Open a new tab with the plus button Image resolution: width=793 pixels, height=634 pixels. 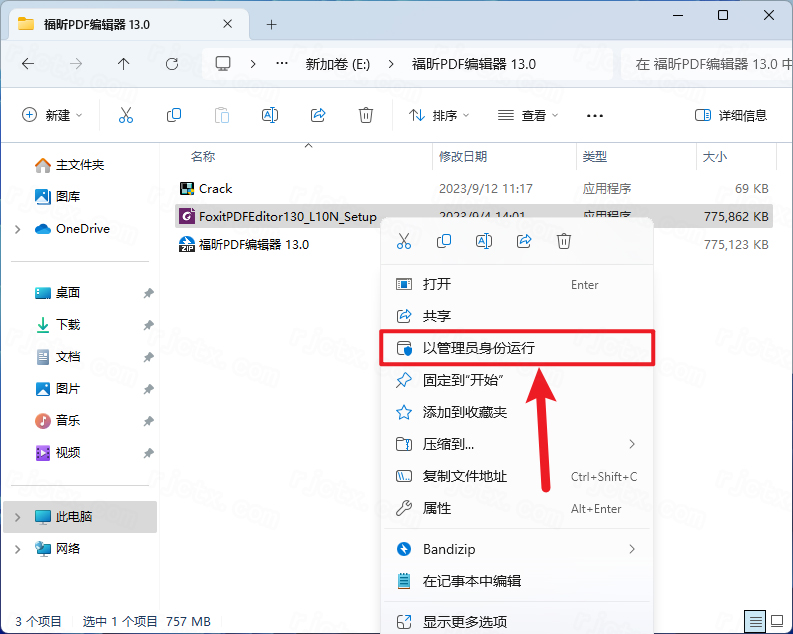coord(272,24)
